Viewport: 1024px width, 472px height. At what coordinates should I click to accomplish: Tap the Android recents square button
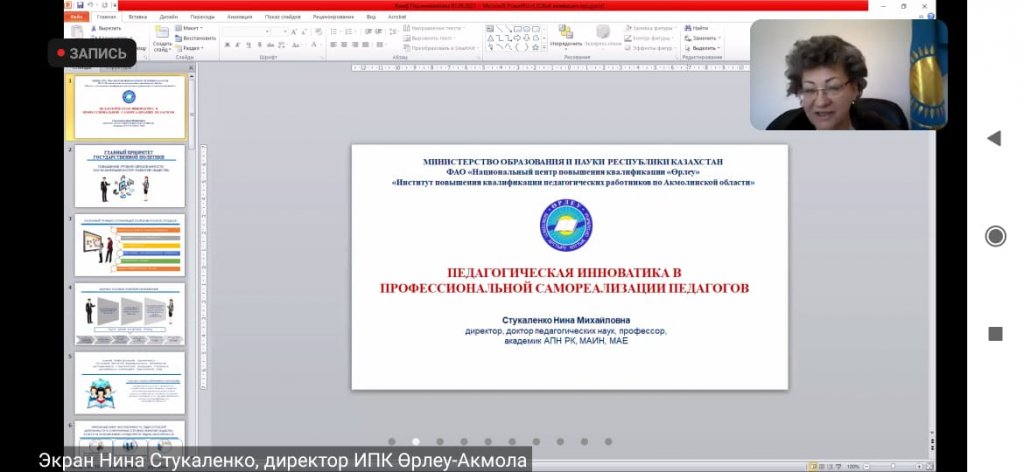pos(995,334)
